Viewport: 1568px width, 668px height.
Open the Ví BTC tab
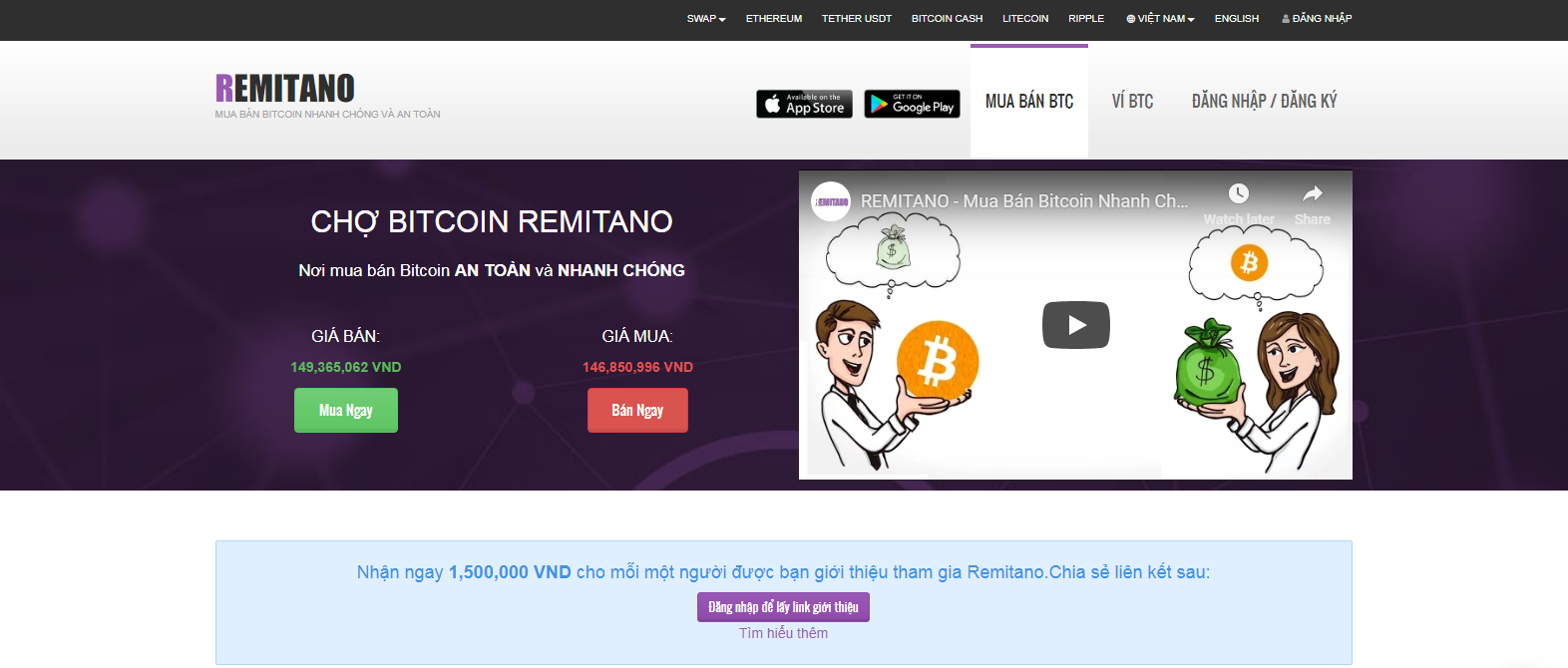[x=1132, y=101]
